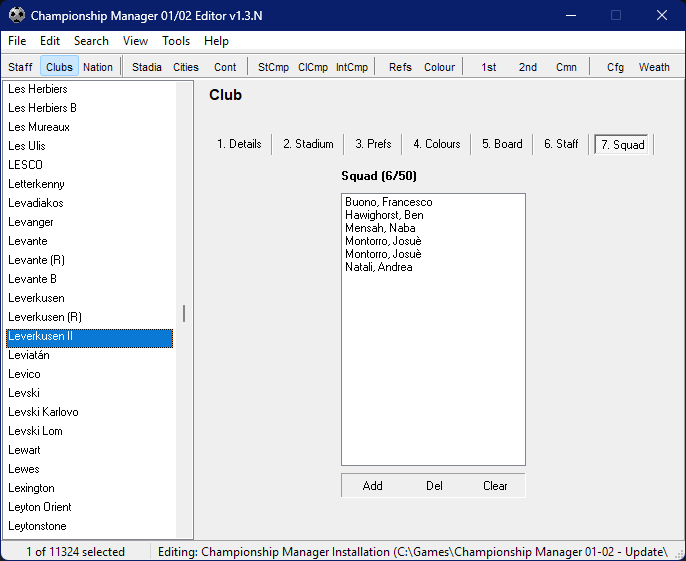The image size is (686, 561).
Task: Select the Clubs toolbar button
Action: tap(60, 67)
